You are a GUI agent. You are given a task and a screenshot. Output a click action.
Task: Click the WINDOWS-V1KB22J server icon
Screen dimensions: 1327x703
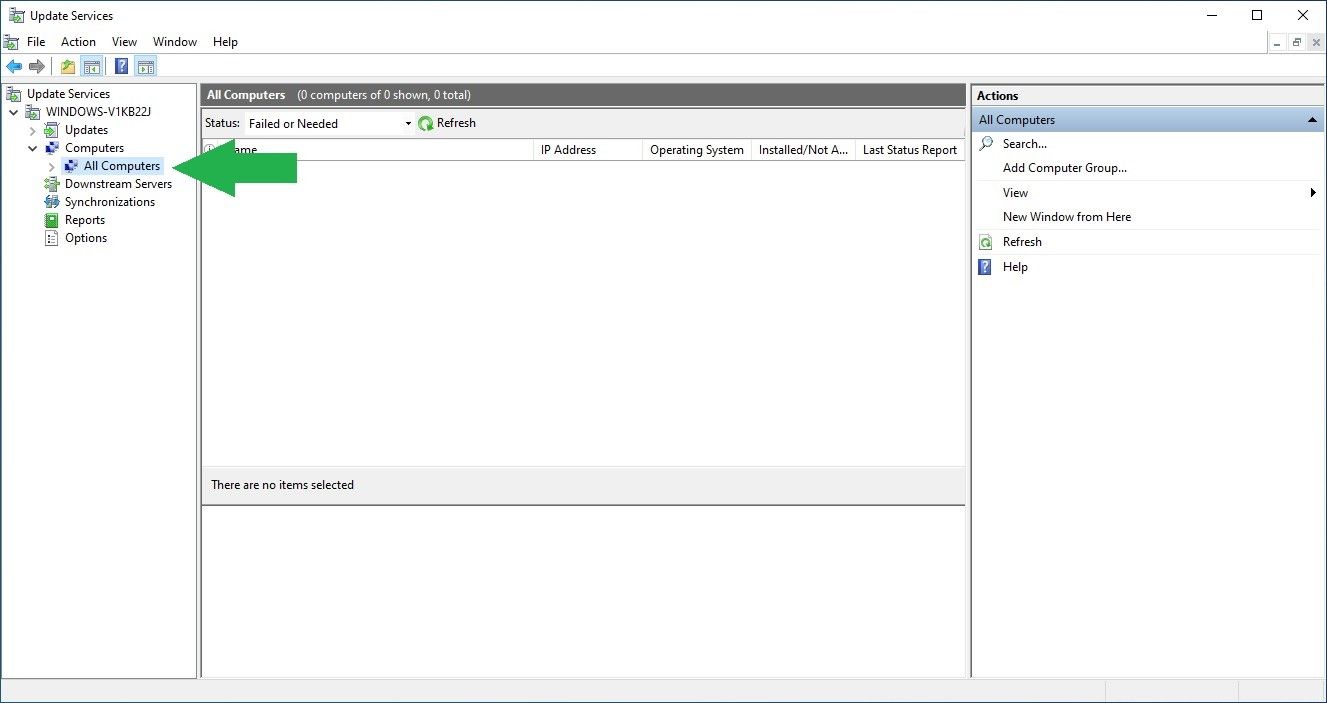coord(33,112)
